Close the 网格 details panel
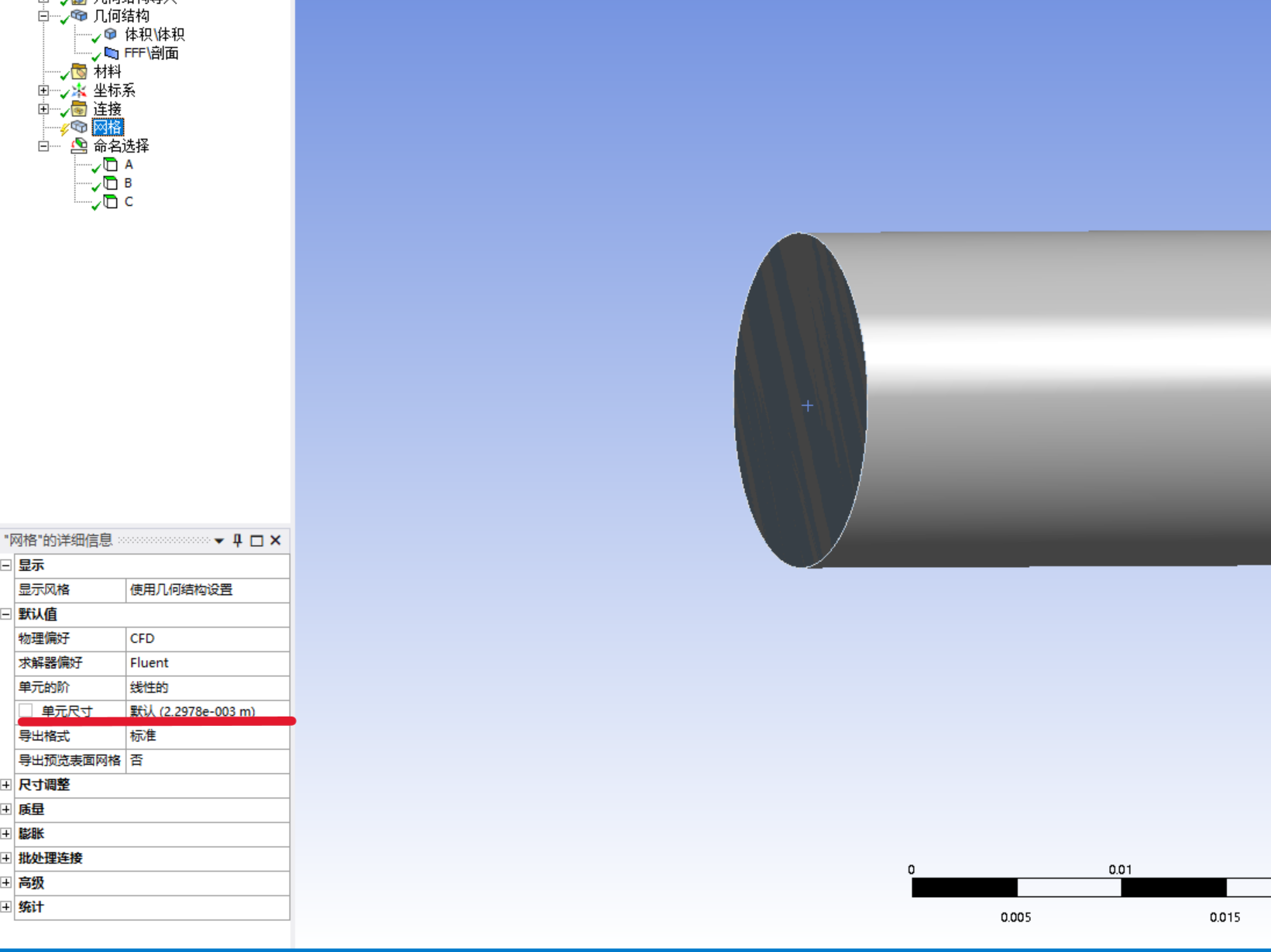Screen dimensions: 1271x952 click(275, 540)
